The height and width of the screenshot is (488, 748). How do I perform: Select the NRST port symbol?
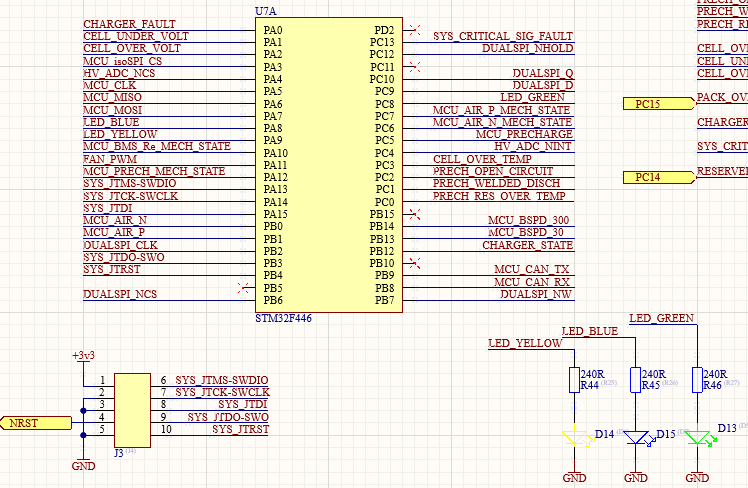click(x=36, y=423)
